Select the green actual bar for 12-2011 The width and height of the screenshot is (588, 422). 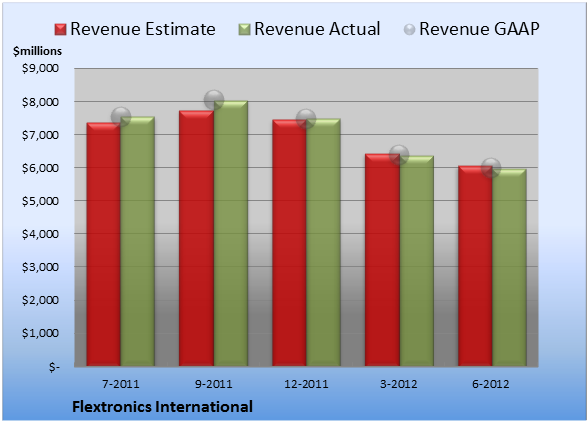point(324,242)
